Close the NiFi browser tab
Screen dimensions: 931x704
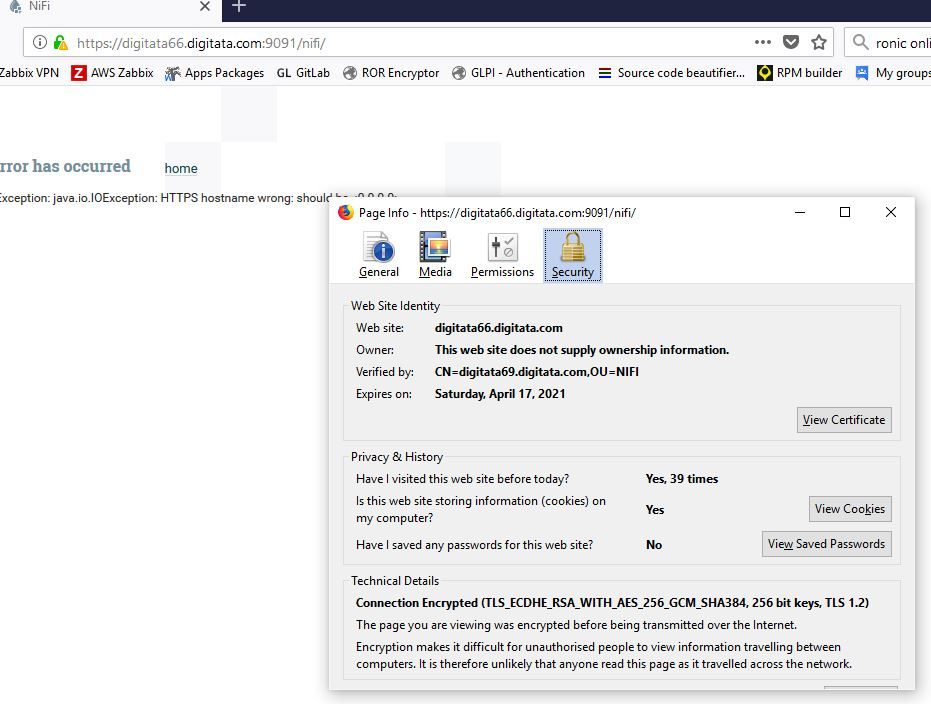coord(205,7)
